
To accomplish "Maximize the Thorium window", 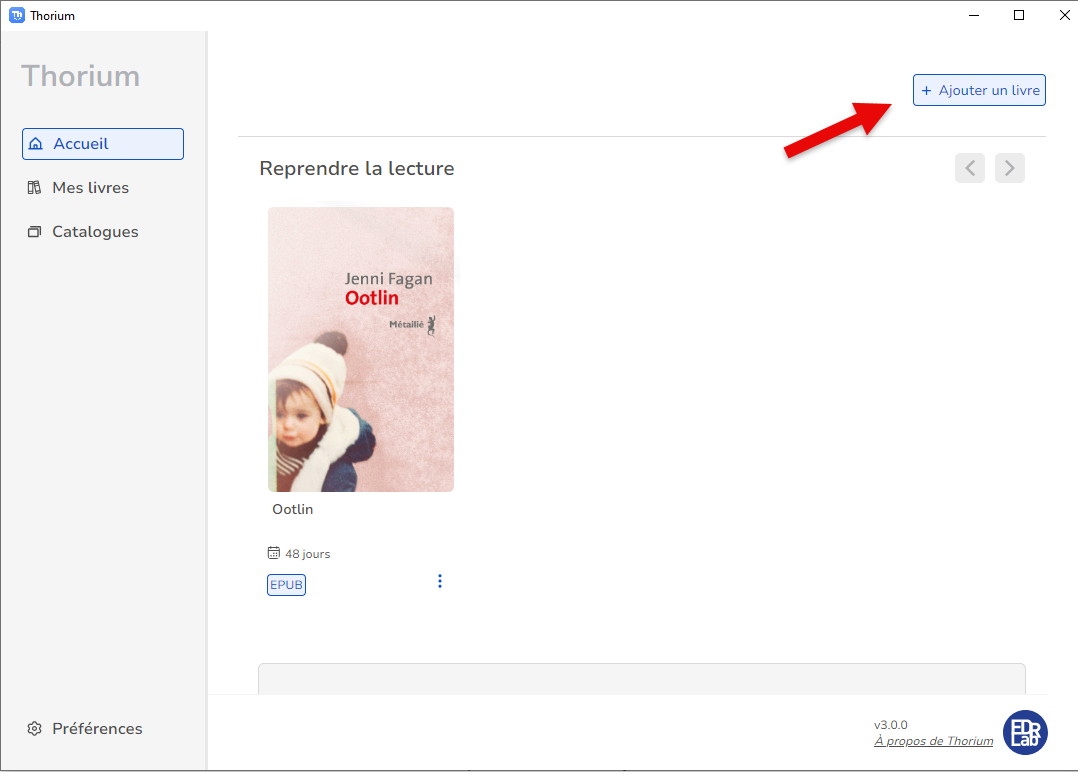I will click(1019, 15).
